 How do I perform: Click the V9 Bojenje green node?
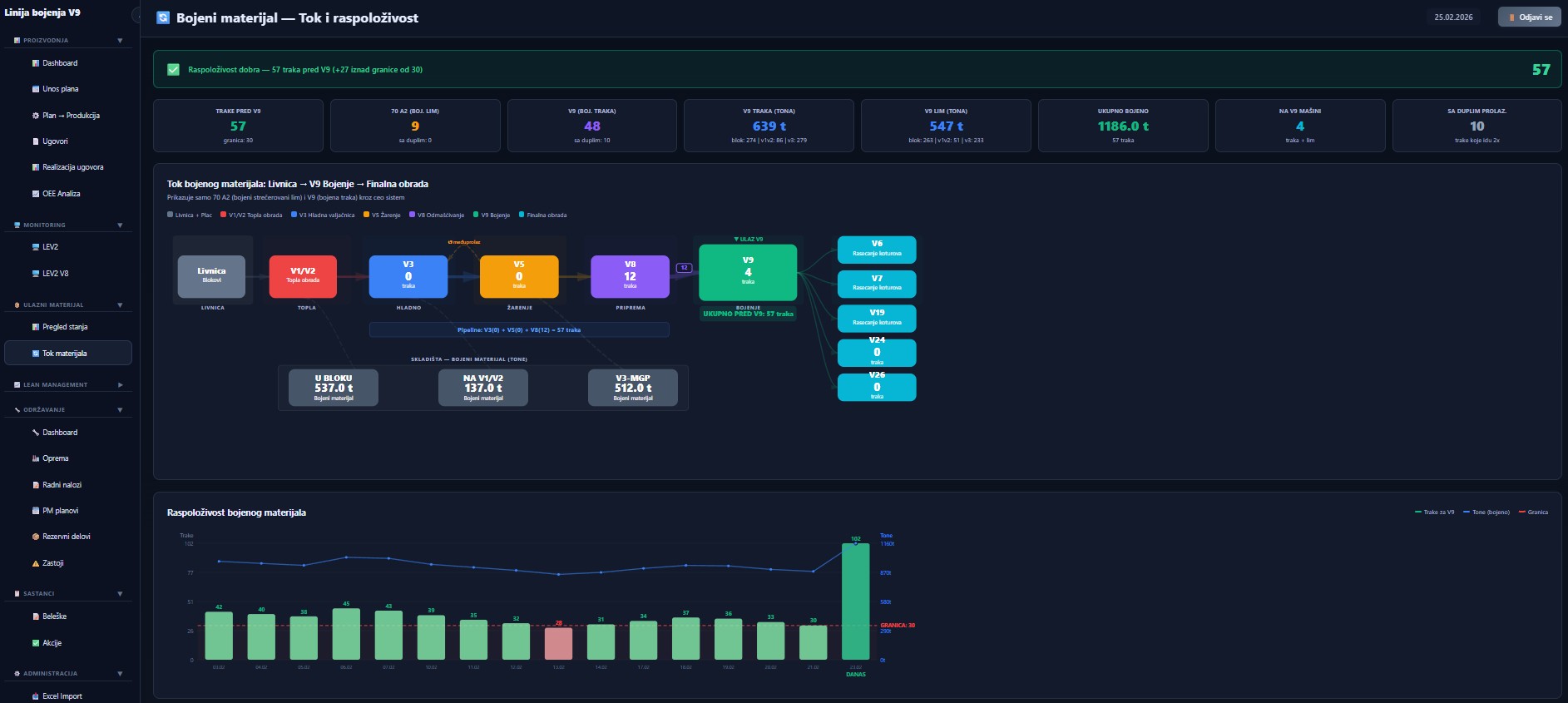click(x=748, y=273)
